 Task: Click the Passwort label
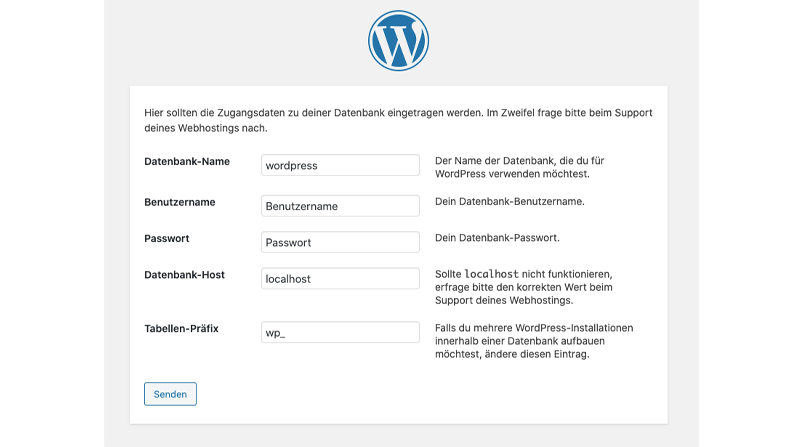[166, 239]
